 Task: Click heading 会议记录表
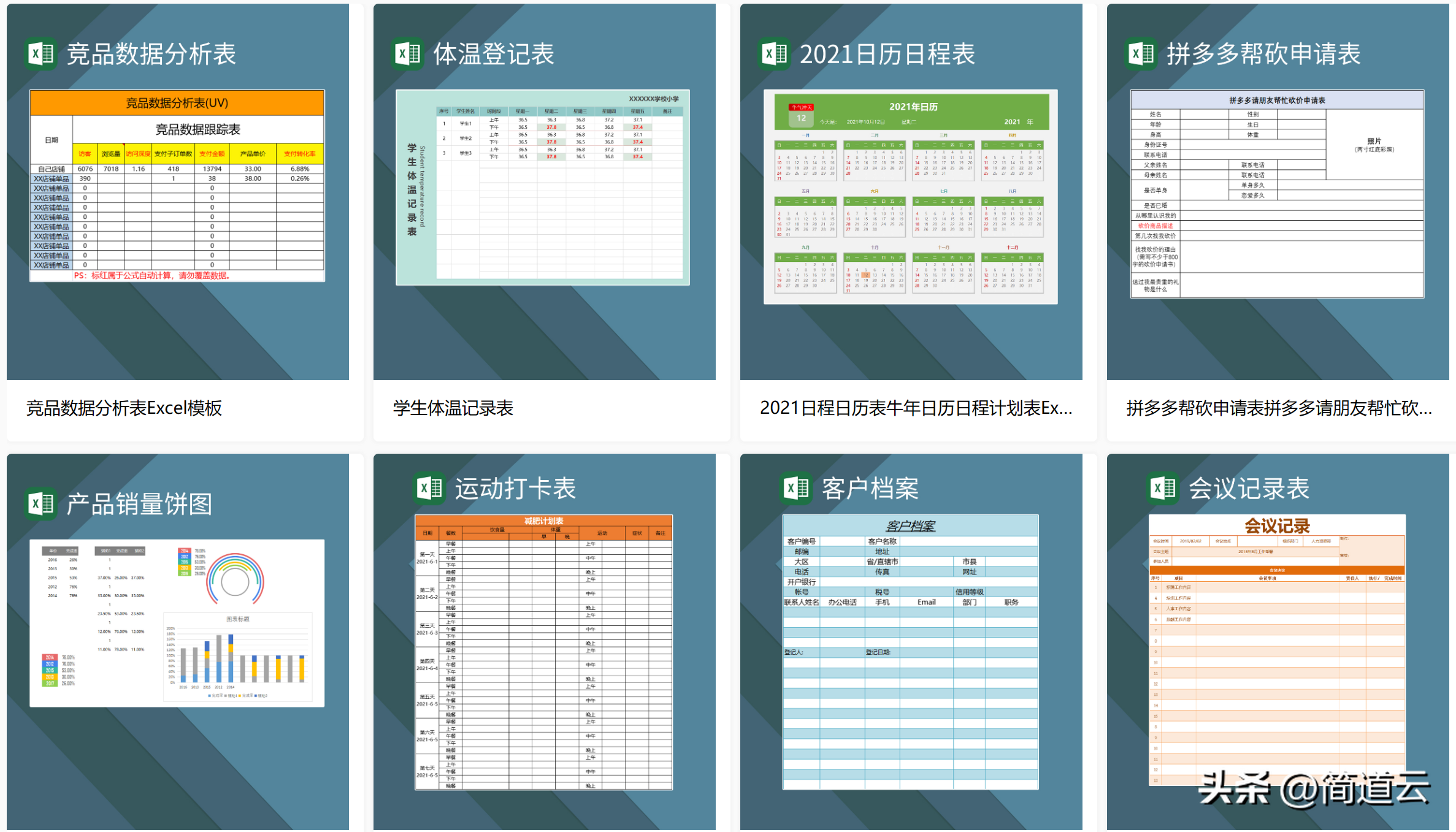coord(1249,489)
